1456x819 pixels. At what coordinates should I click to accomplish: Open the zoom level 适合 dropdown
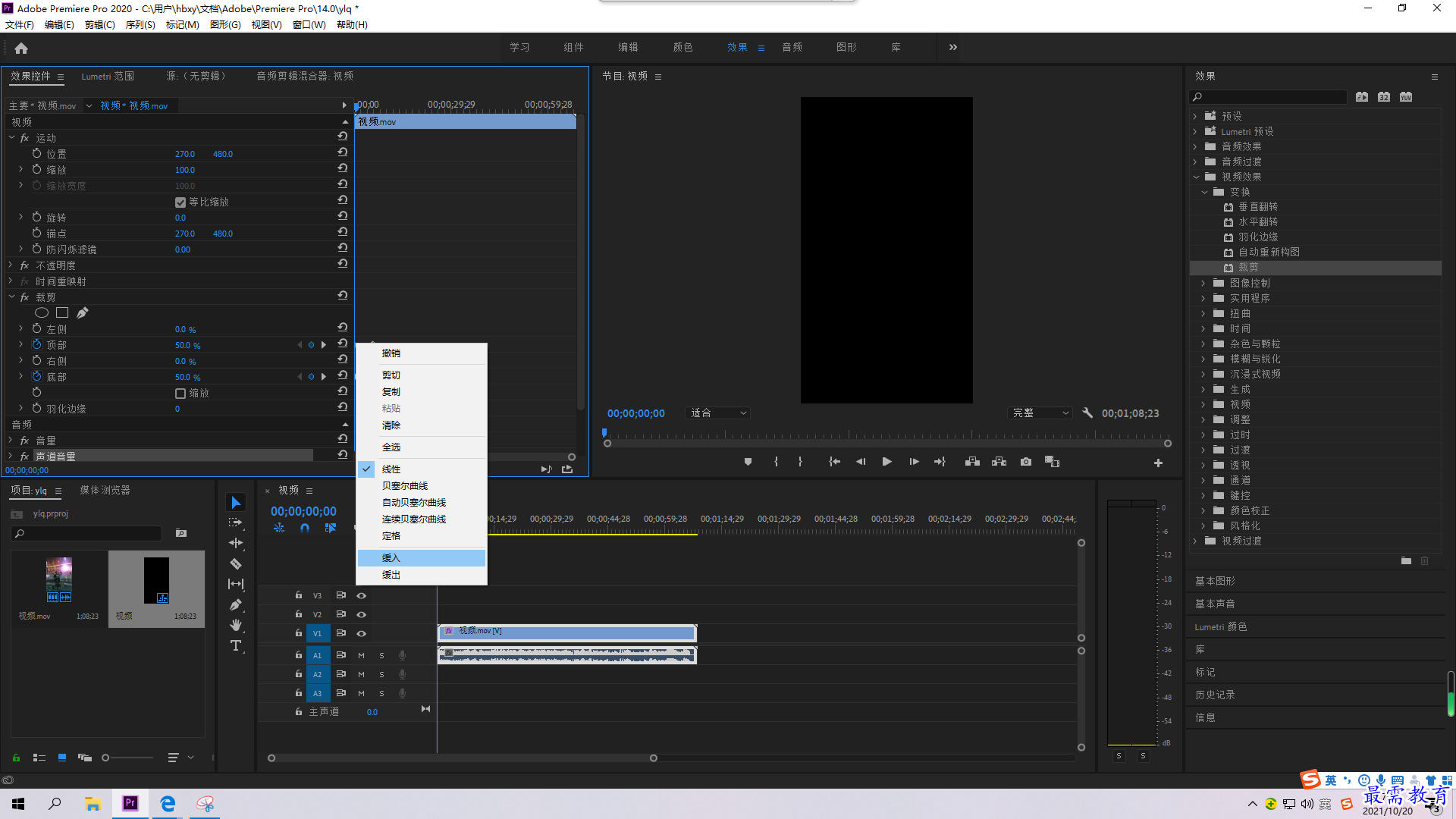tap(717, 413)
